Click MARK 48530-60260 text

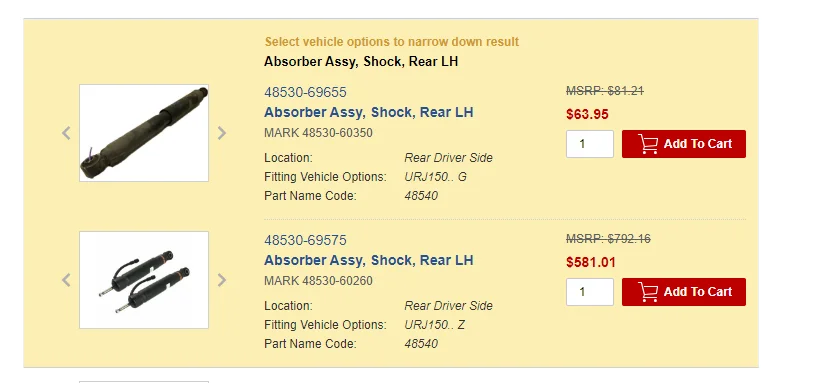[x=318, y=281]
